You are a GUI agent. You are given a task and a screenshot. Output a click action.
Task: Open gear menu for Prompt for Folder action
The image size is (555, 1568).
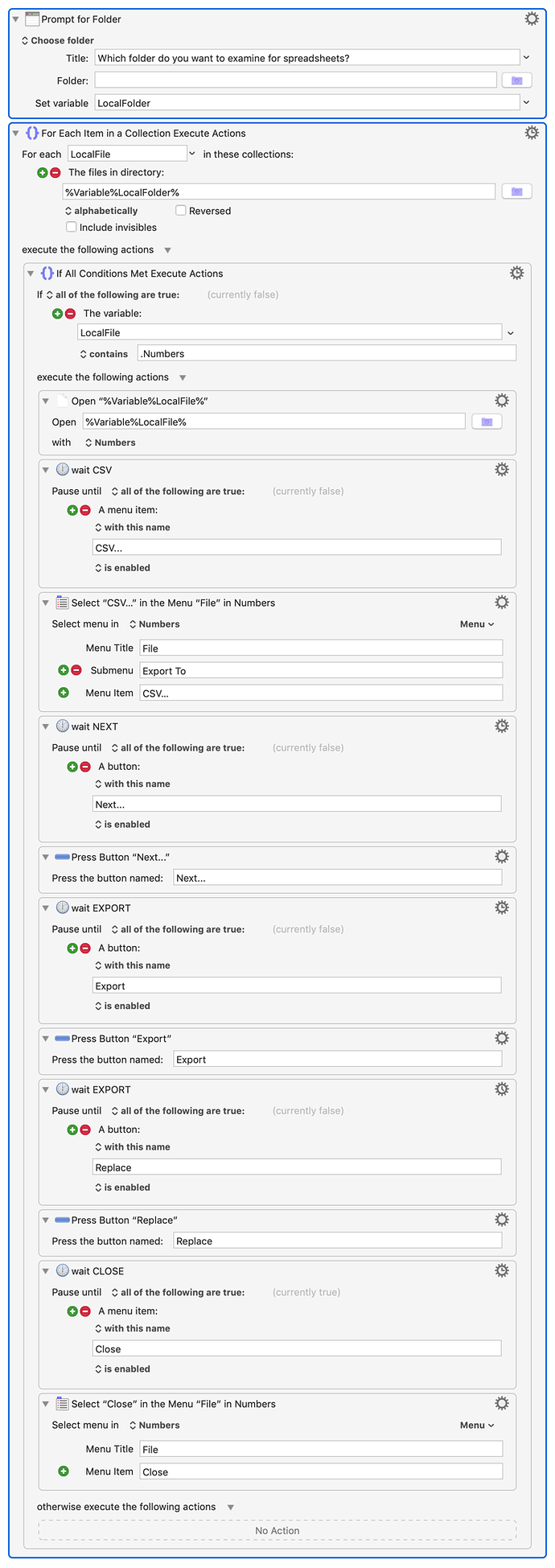[x=532, y=19]
